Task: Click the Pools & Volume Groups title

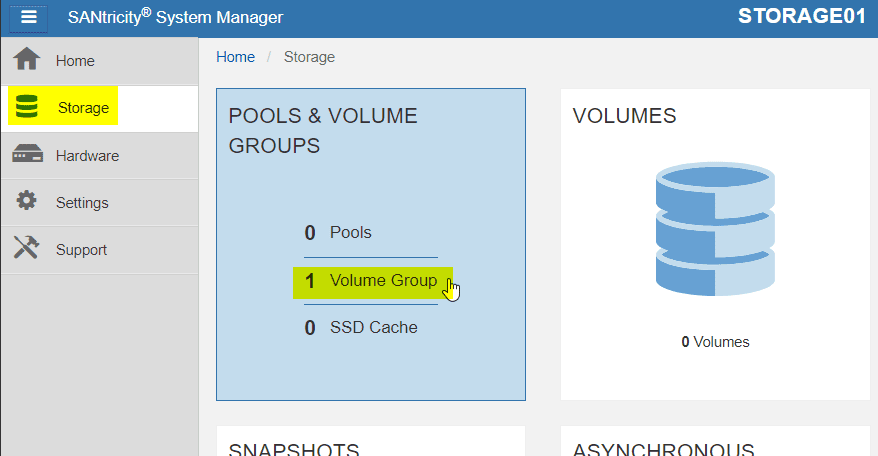Action: tap(323, 131)
